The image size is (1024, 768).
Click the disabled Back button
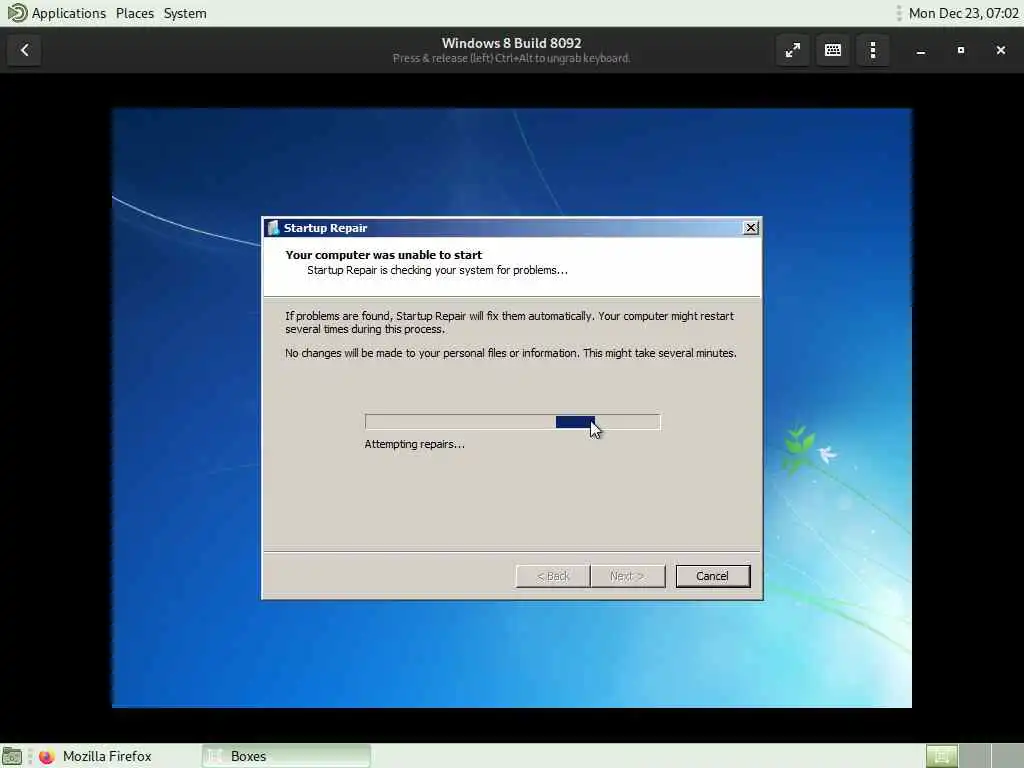(553, 576)
